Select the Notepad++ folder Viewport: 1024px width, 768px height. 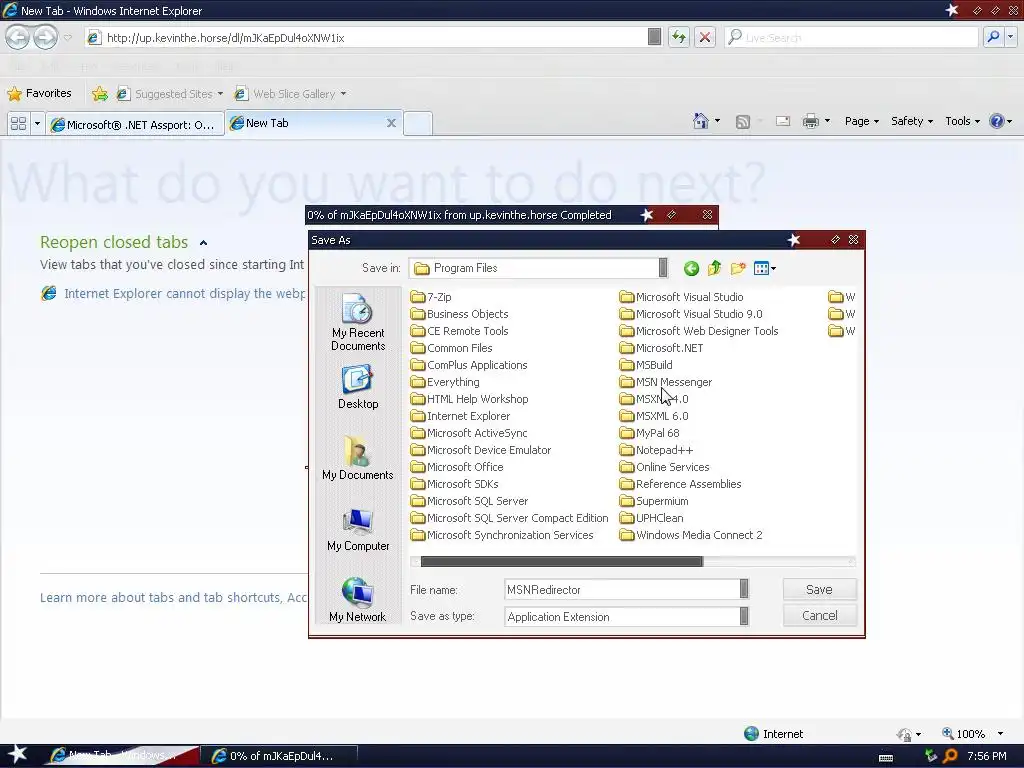[x=656, y=450]
